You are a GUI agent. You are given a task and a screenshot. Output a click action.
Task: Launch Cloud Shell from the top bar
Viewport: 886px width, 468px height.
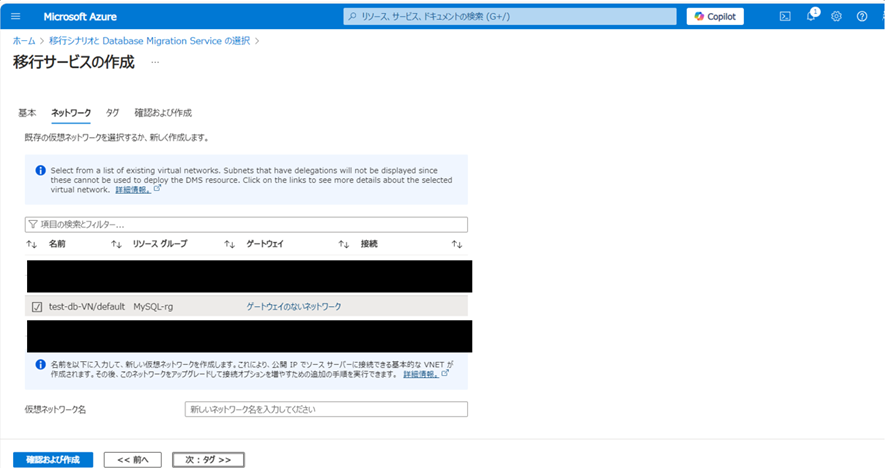point(786,16)
